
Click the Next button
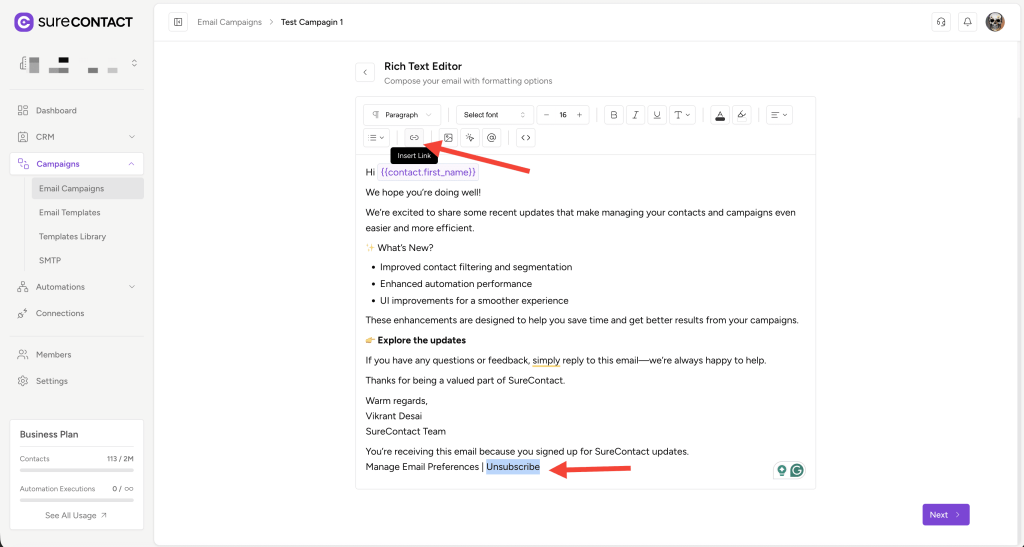pos(945,515)
